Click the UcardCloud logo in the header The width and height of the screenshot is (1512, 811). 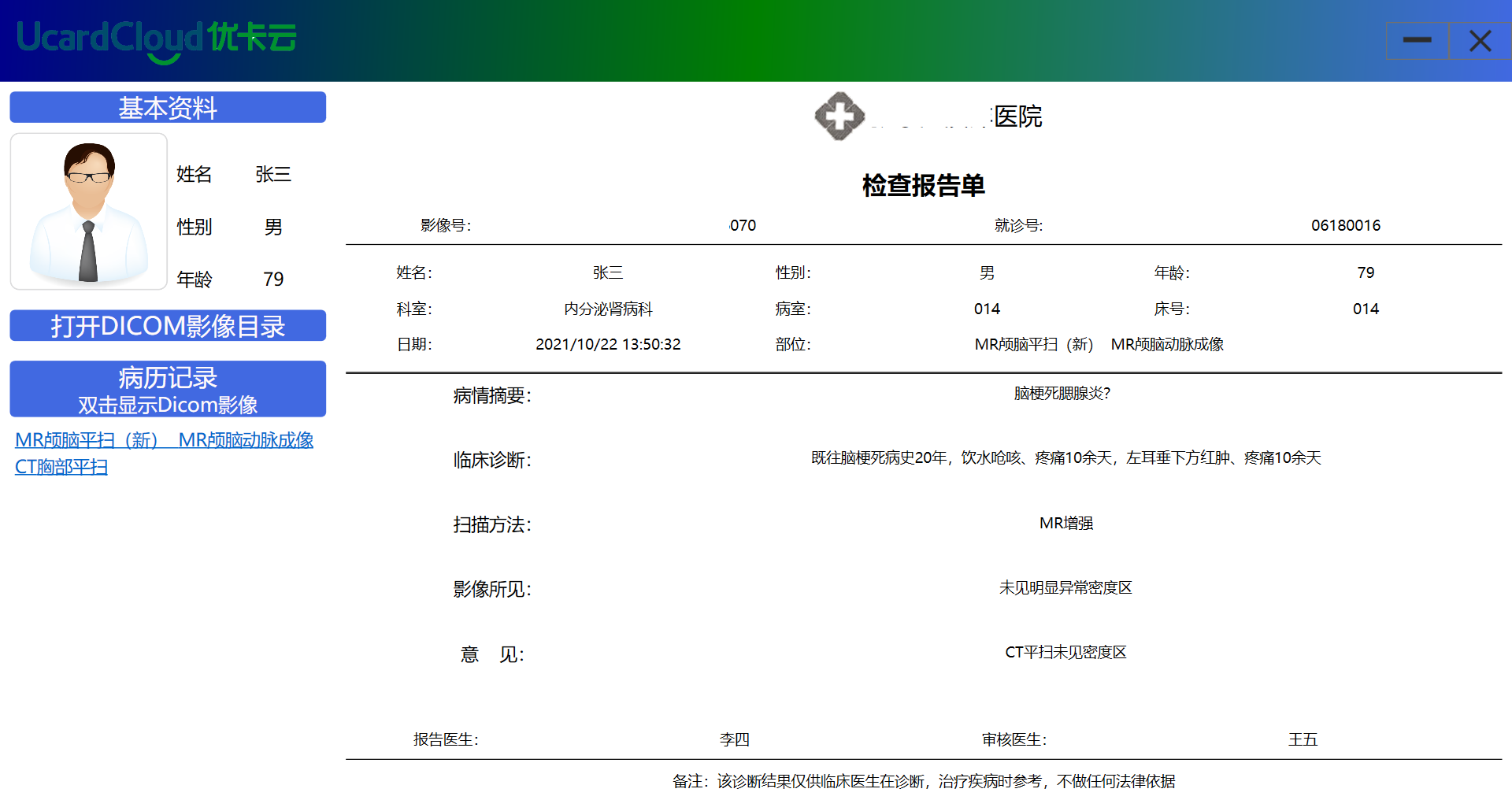156,39
